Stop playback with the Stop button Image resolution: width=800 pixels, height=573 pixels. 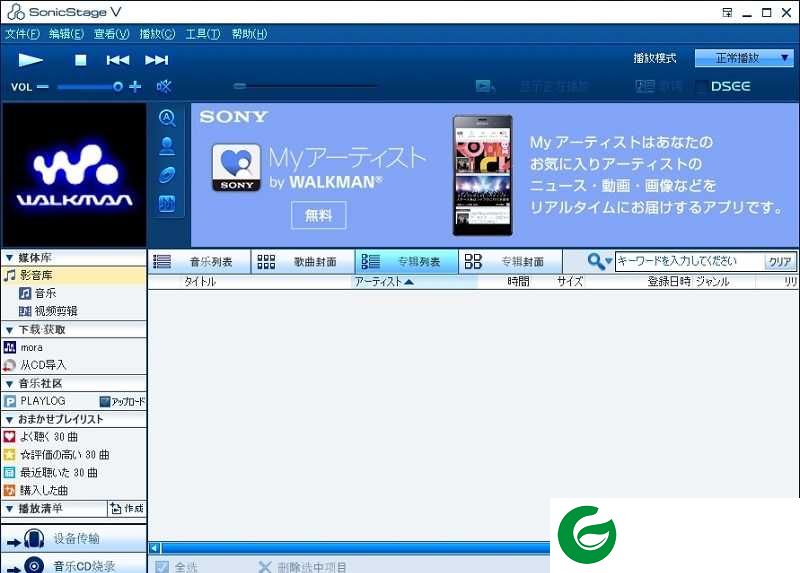81,60
